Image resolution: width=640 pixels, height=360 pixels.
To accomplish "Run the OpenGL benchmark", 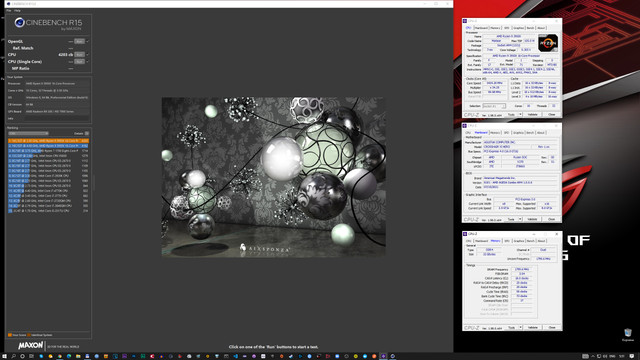I will pos(80,41).
